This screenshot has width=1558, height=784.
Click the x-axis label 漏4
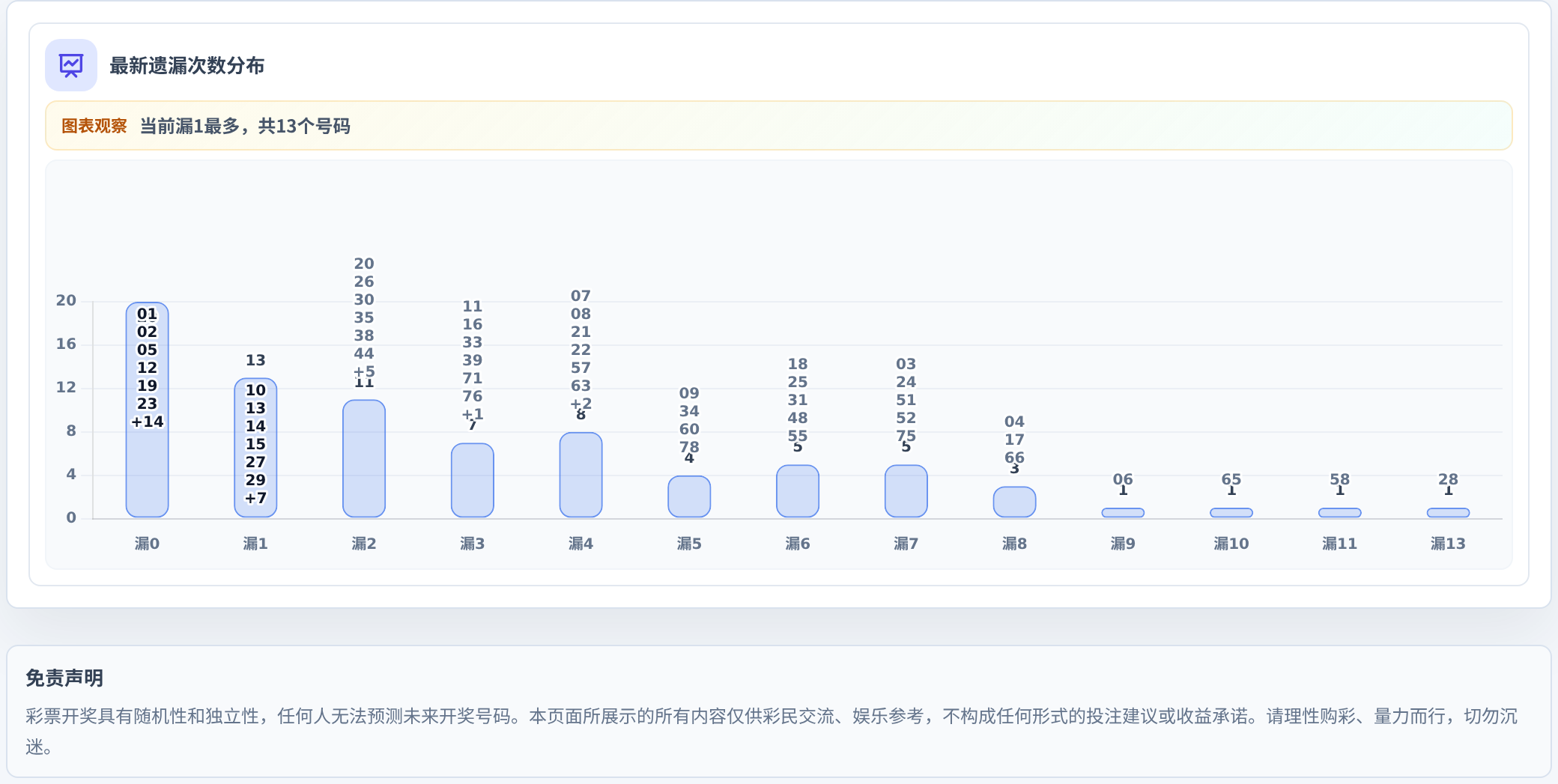pyautogui.click(x=581, y=544)
